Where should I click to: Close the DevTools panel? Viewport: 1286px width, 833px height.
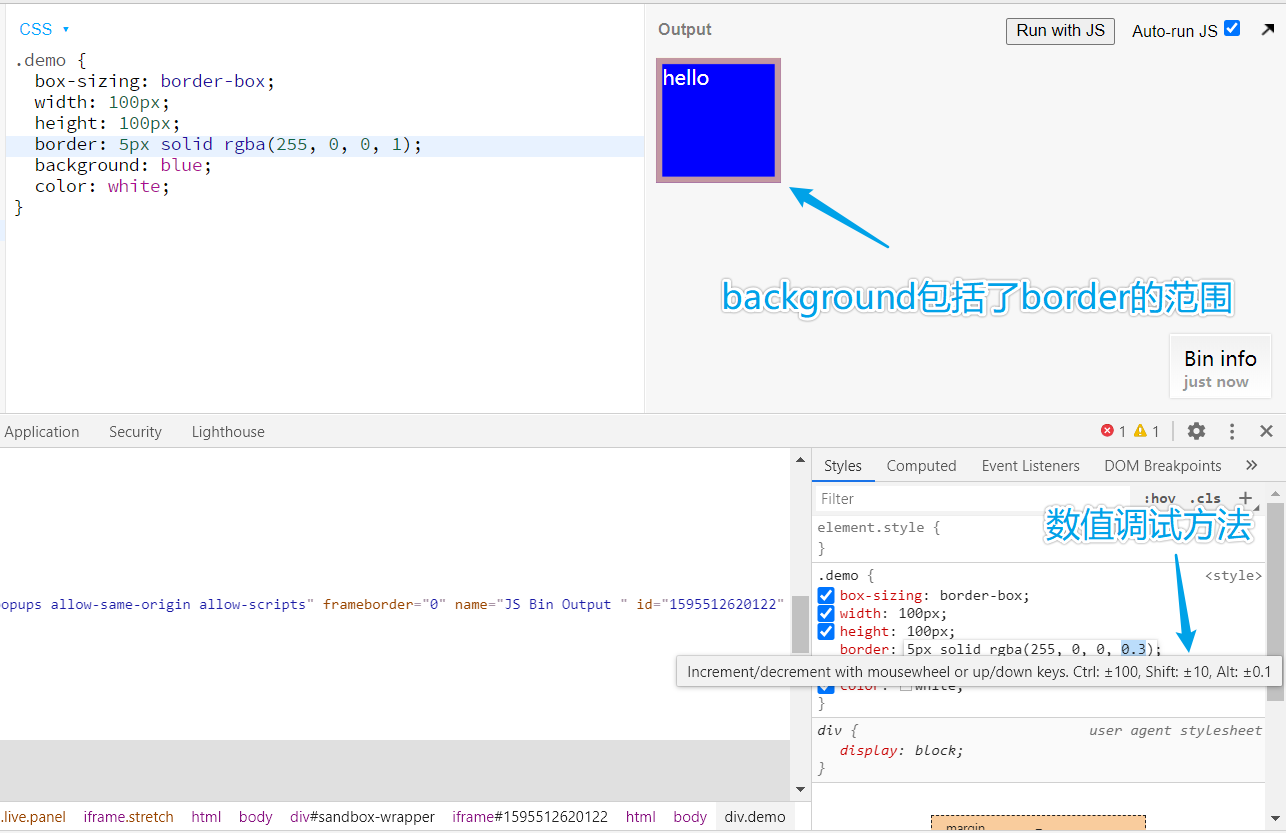point(1266,431)
